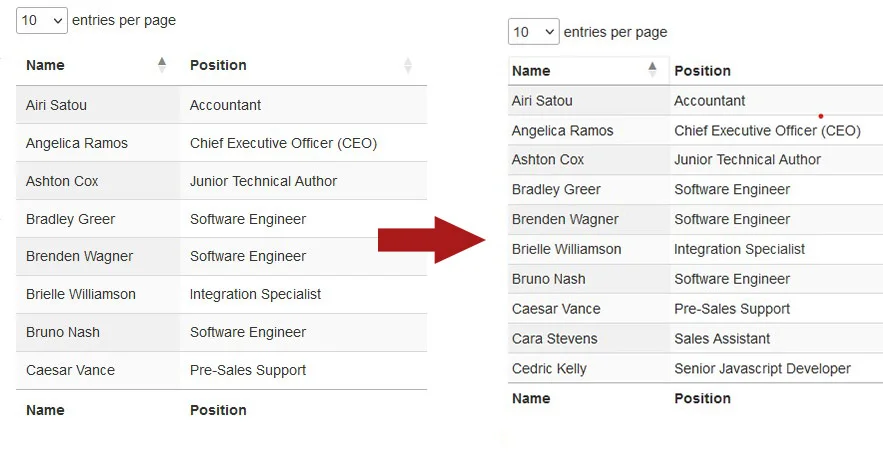Open the right table's entries per page dropdown
Image resolution: width=883 pixels, height=471 pixels.
[533, 32]
